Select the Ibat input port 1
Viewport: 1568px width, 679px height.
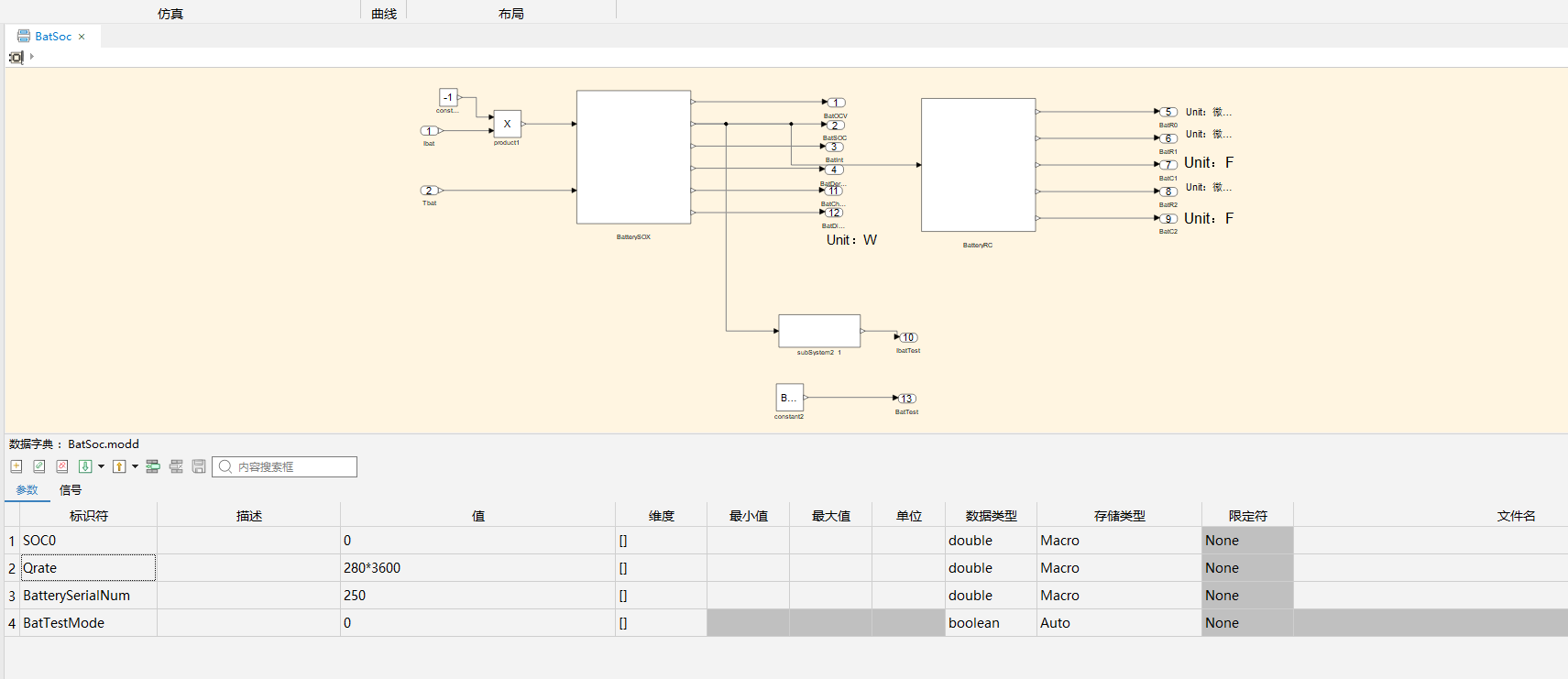429,131
